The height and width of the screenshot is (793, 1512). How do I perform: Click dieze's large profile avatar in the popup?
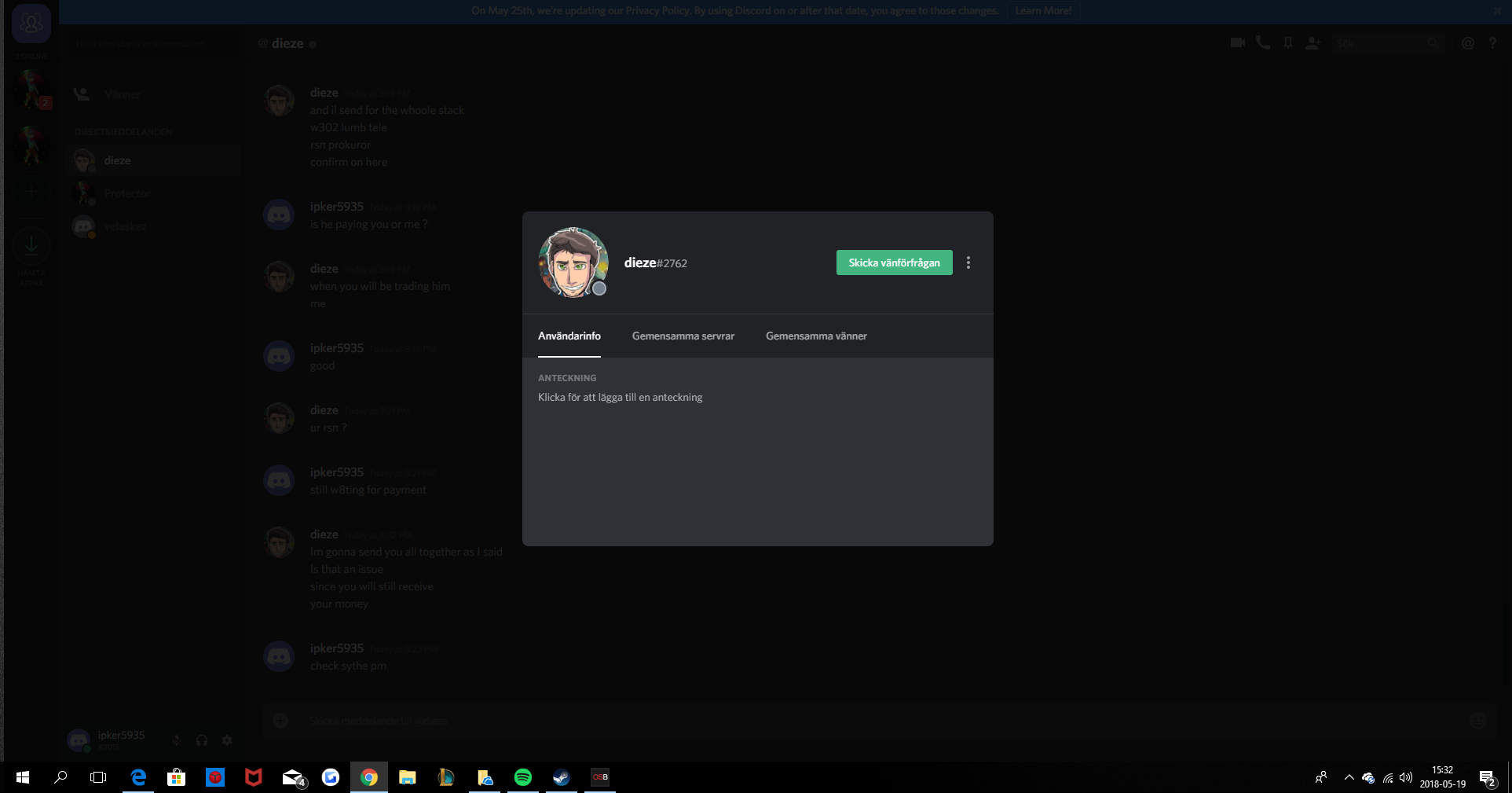click(573, 262)
